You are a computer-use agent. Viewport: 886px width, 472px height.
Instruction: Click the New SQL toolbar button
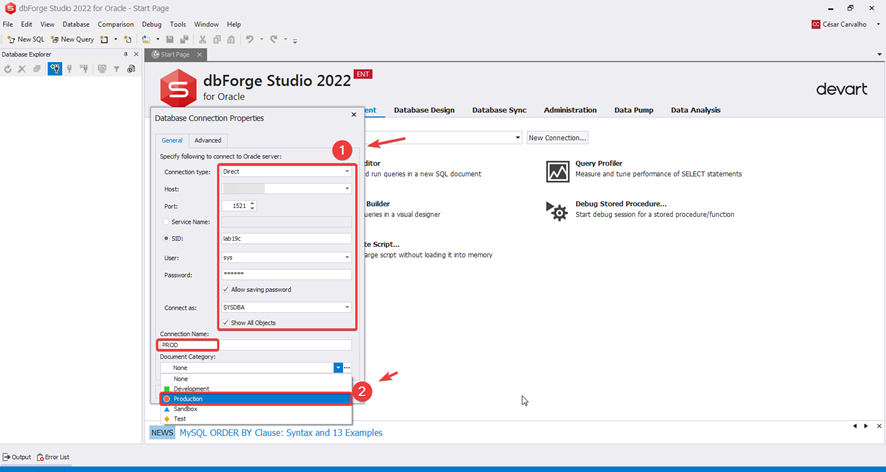tap(26, 39)
